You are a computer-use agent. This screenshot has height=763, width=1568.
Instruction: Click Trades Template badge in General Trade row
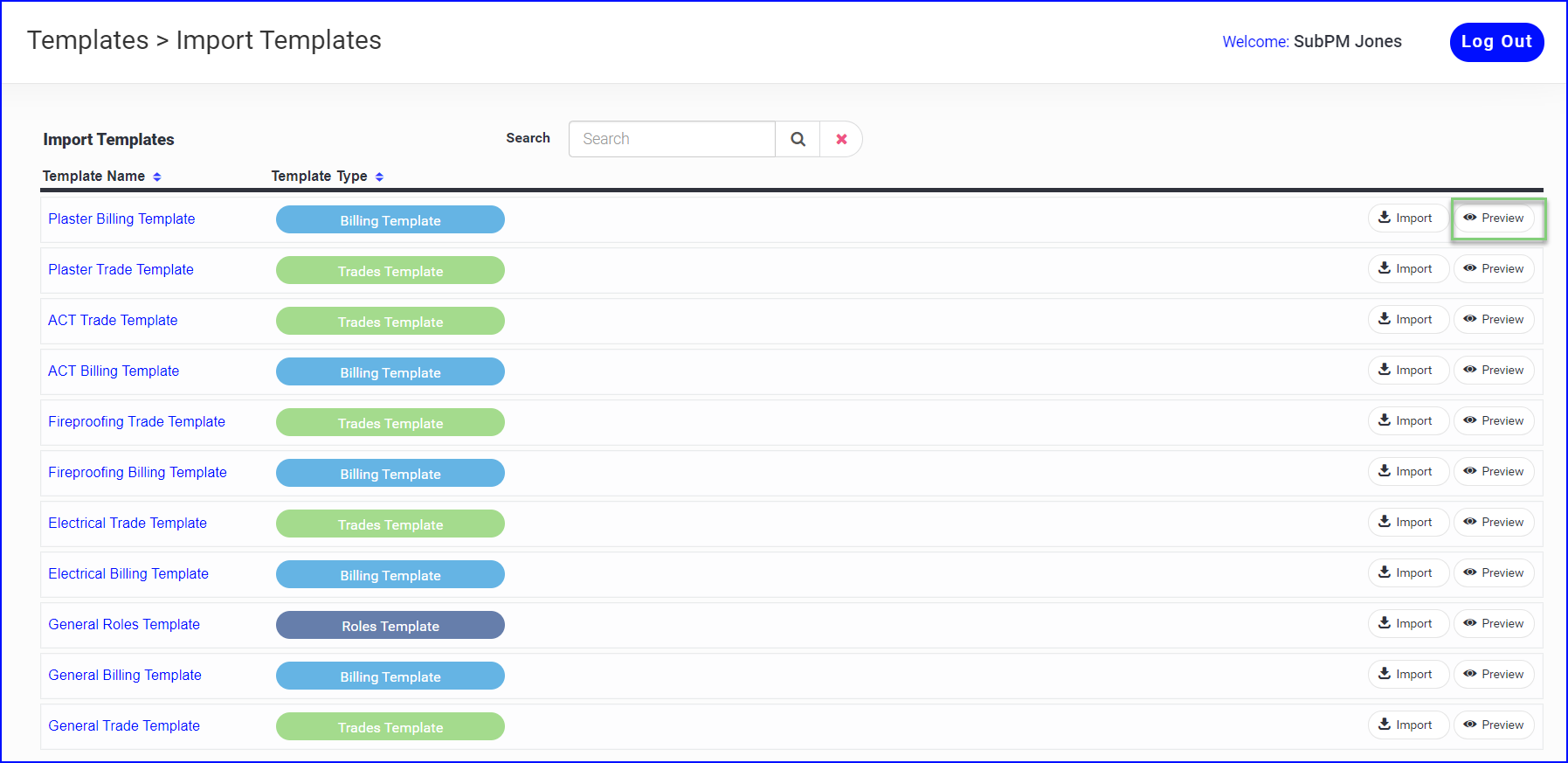pyautogui.click(x=390, y=726)
